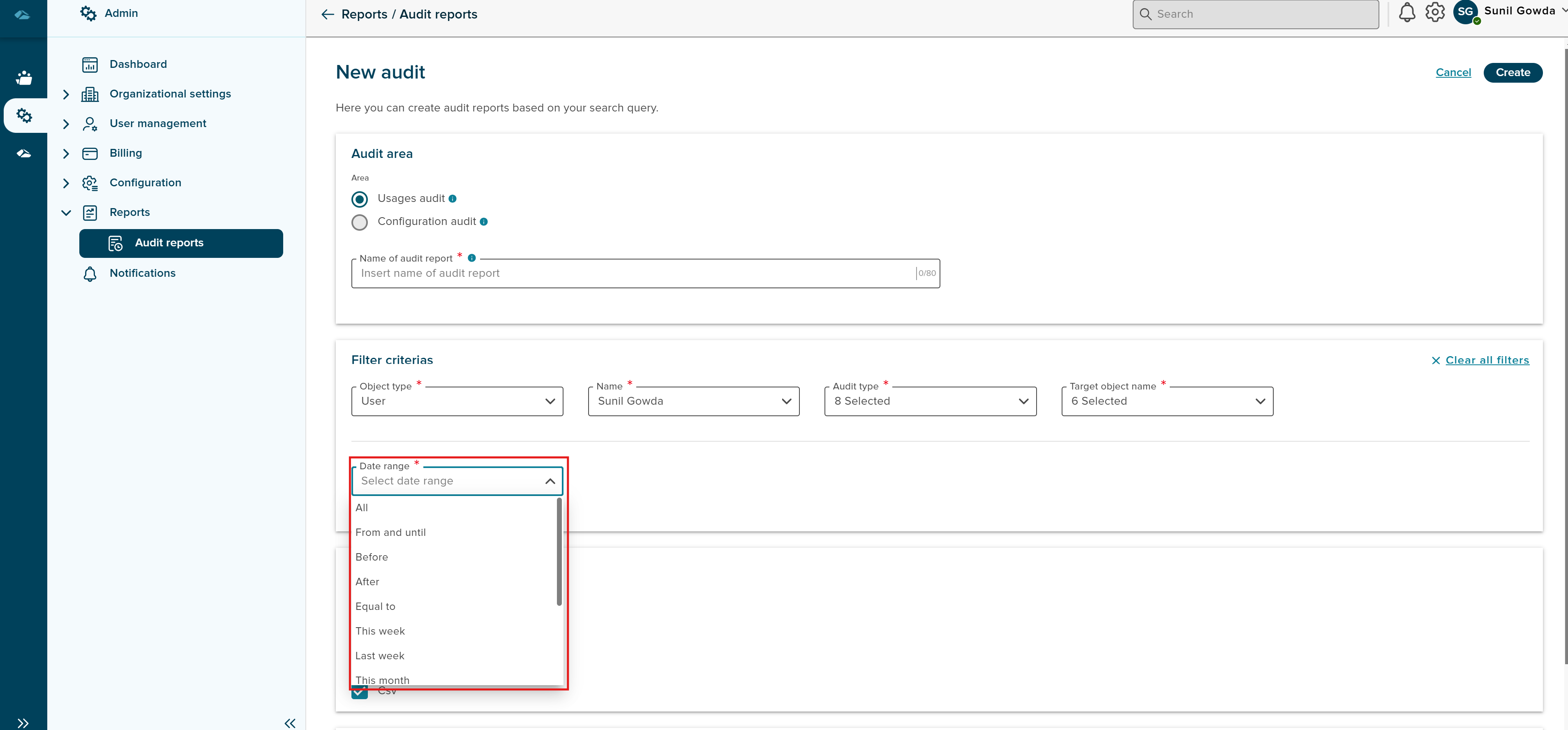This screenshot has height=730, width=1568.
Task: Collapse the sidebar using double left chevron
Action: pos(290,723)
